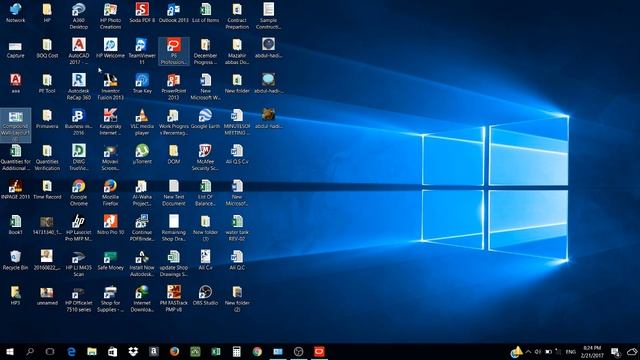Launch the µTorrent shortcut
This screenshot has width=640, height=360.
[142, 154]
